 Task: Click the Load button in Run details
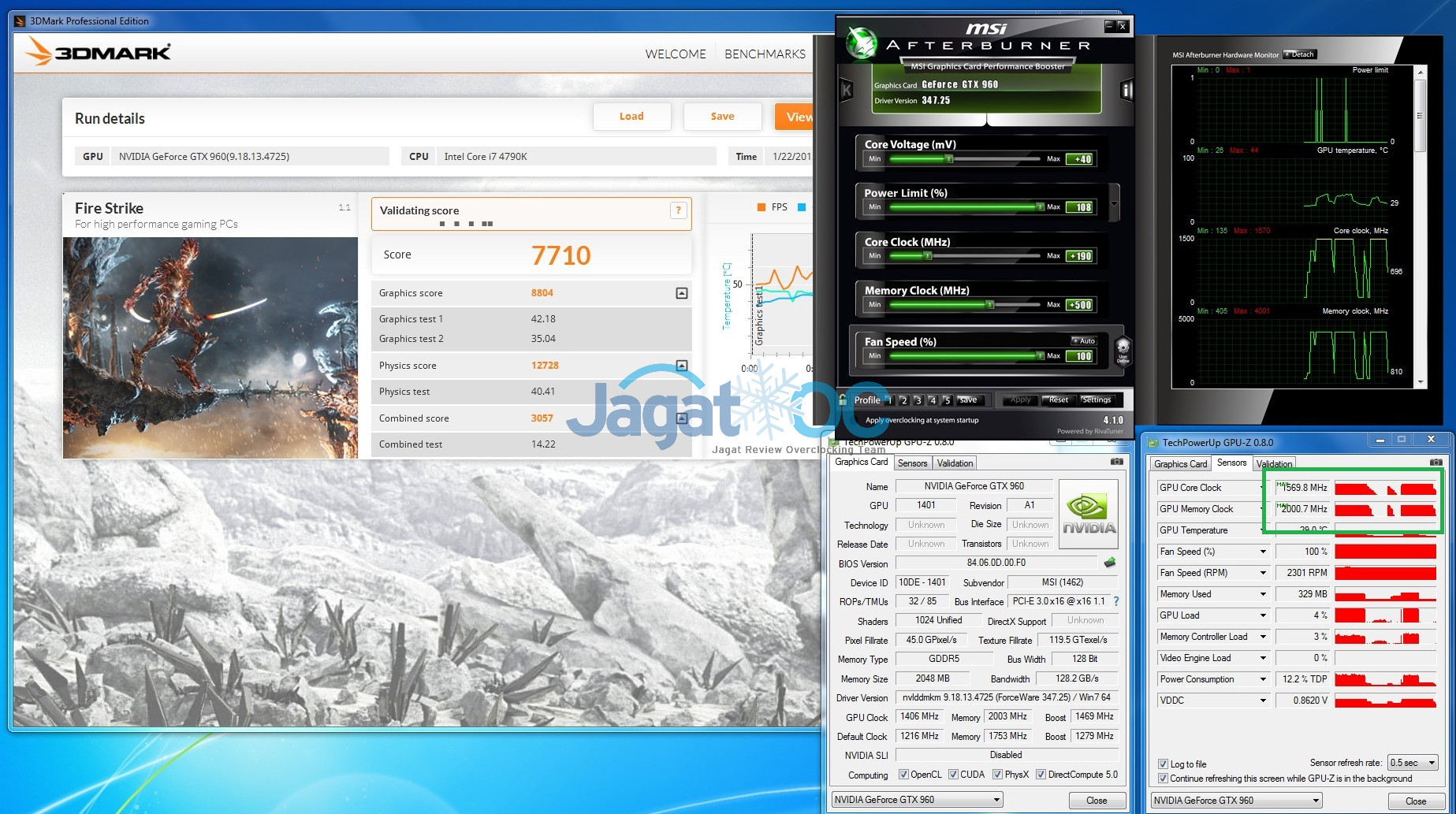(631, 117)
